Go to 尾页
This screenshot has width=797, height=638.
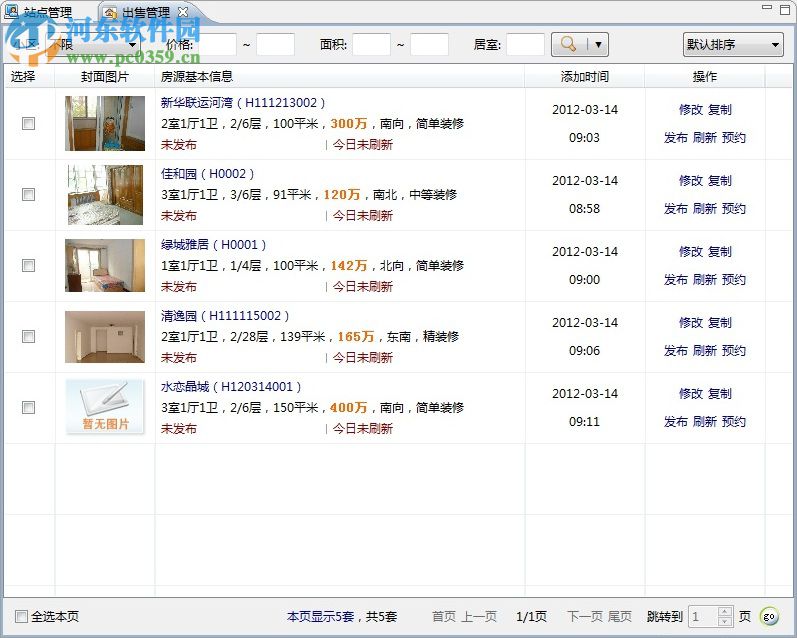620,617
